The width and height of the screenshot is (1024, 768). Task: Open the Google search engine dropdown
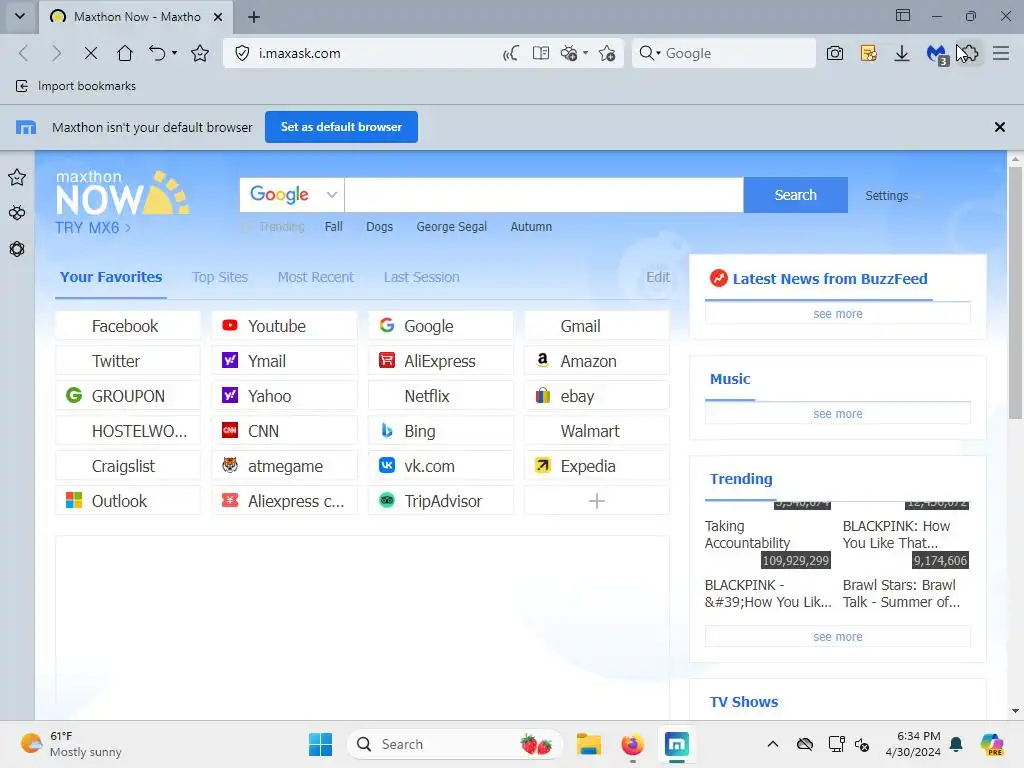(x=292, y=195)
